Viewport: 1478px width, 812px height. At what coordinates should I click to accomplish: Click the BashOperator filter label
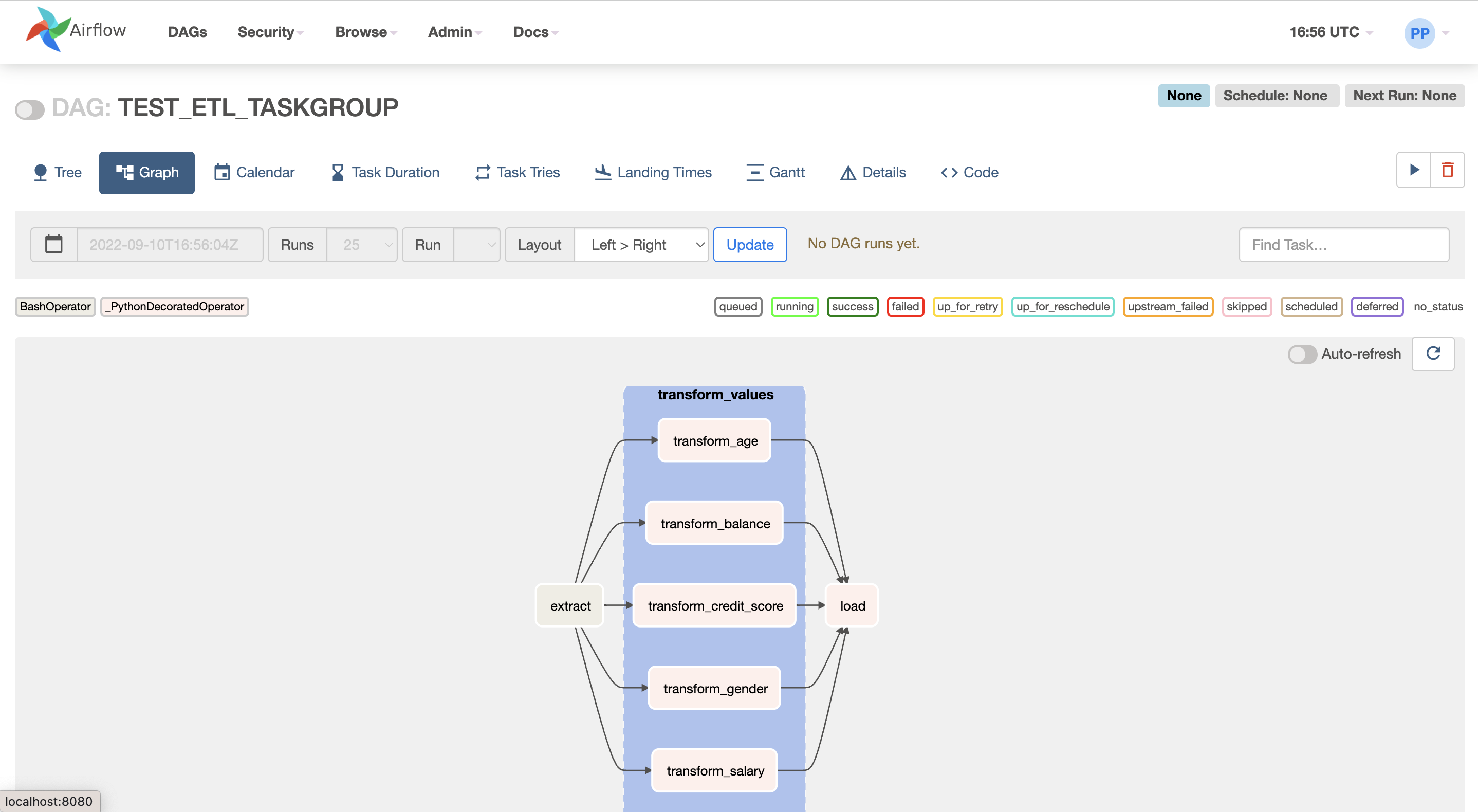coord(55,306)
